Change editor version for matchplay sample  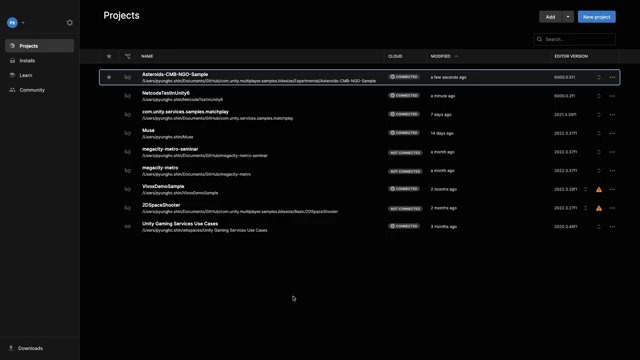coord(599,115)
